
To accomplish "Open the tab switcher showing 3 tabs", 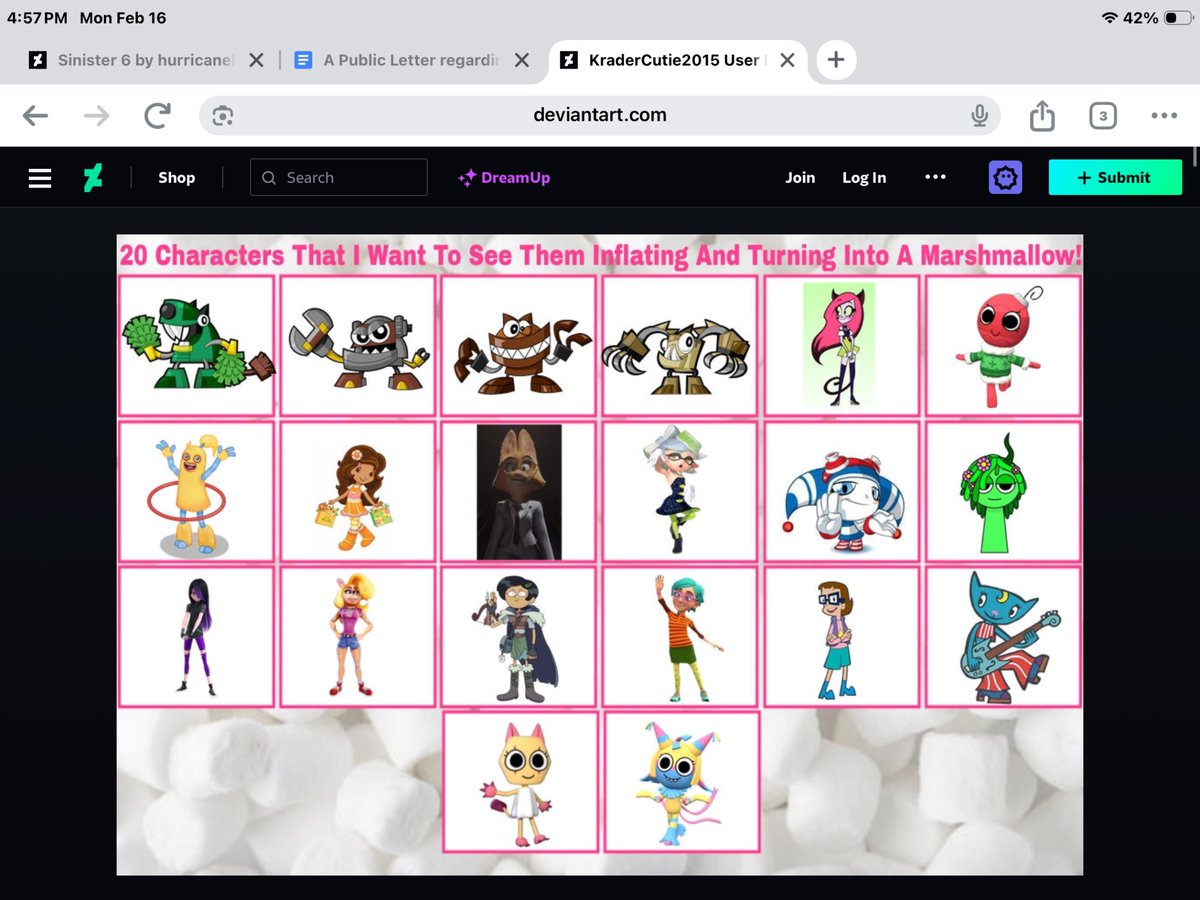I will point(1102,116).
